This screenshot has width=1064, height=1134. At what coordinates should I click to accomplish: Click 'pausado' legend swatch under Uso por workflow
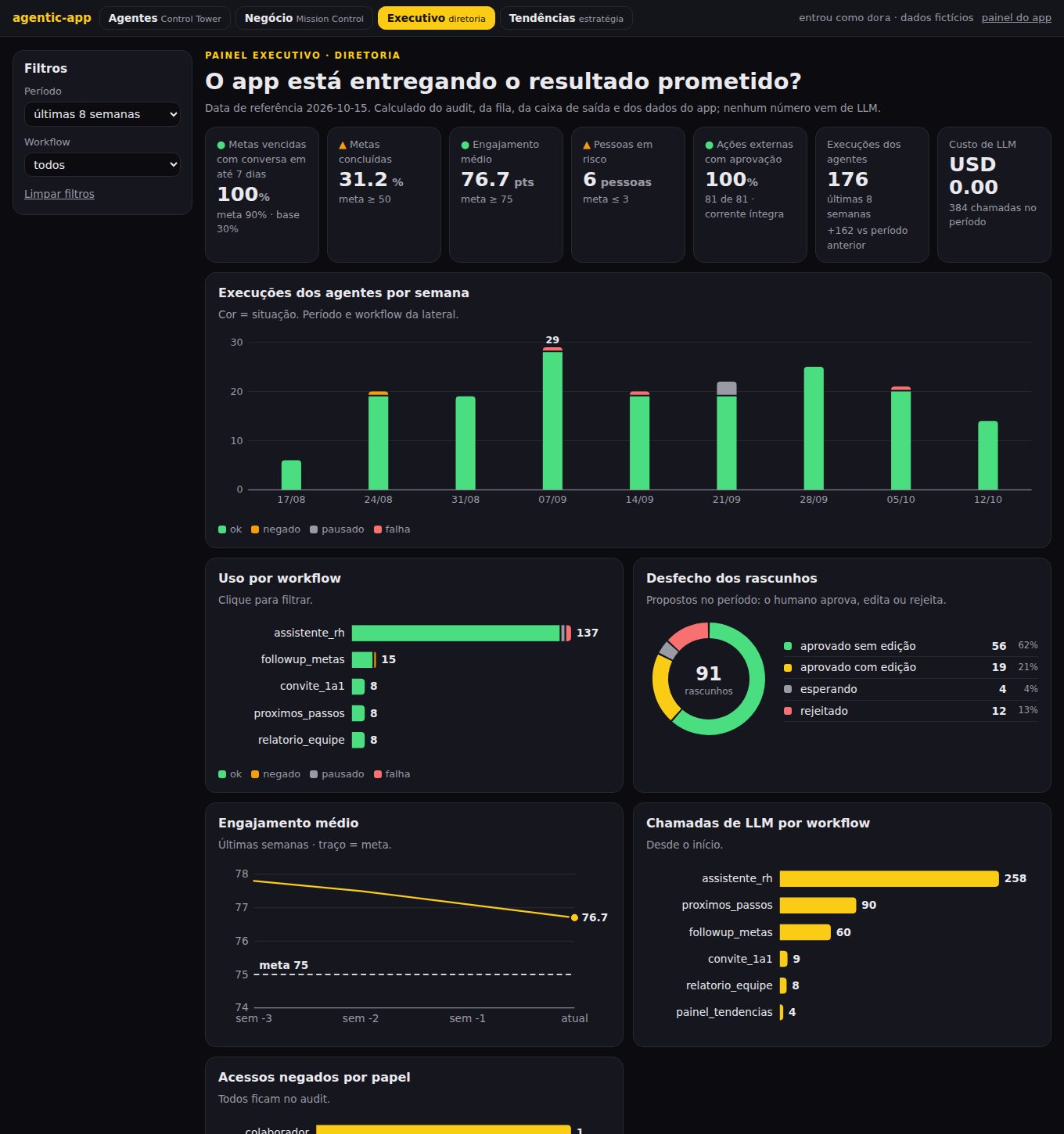coord(314,774)
